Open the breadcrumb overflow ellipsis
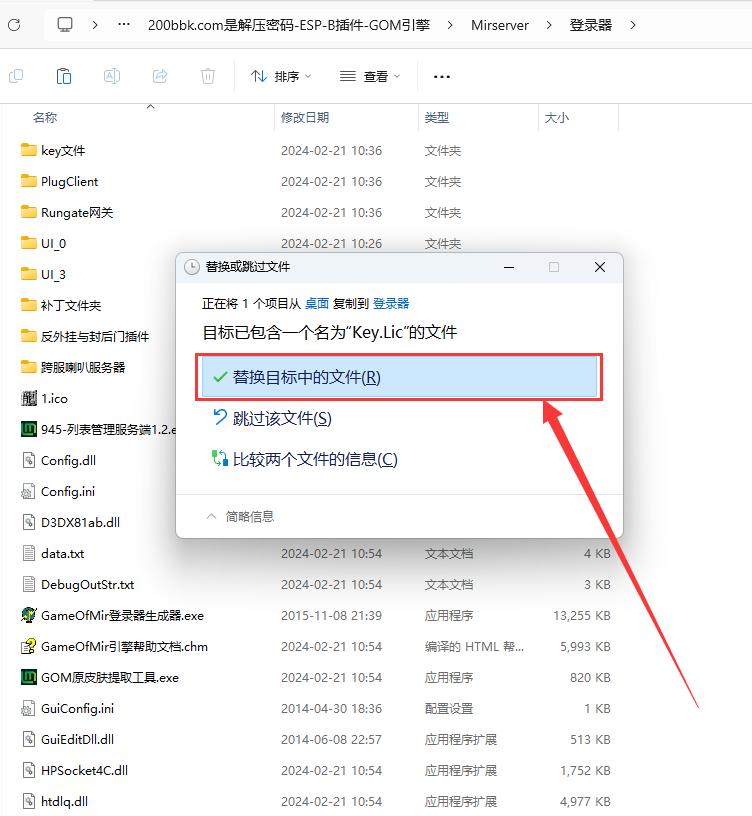Image resolution: width=752 pixels, height=816 pixels. point(124,24)
